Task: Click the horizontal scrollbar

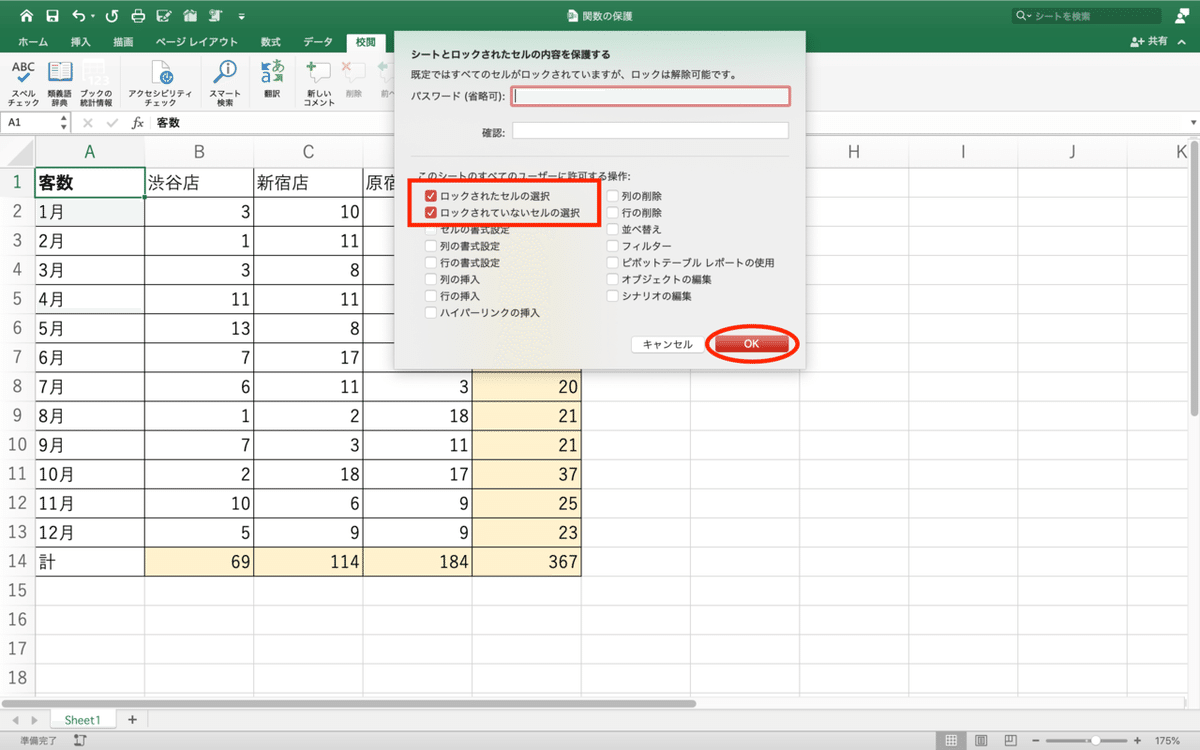Action: 349,703
